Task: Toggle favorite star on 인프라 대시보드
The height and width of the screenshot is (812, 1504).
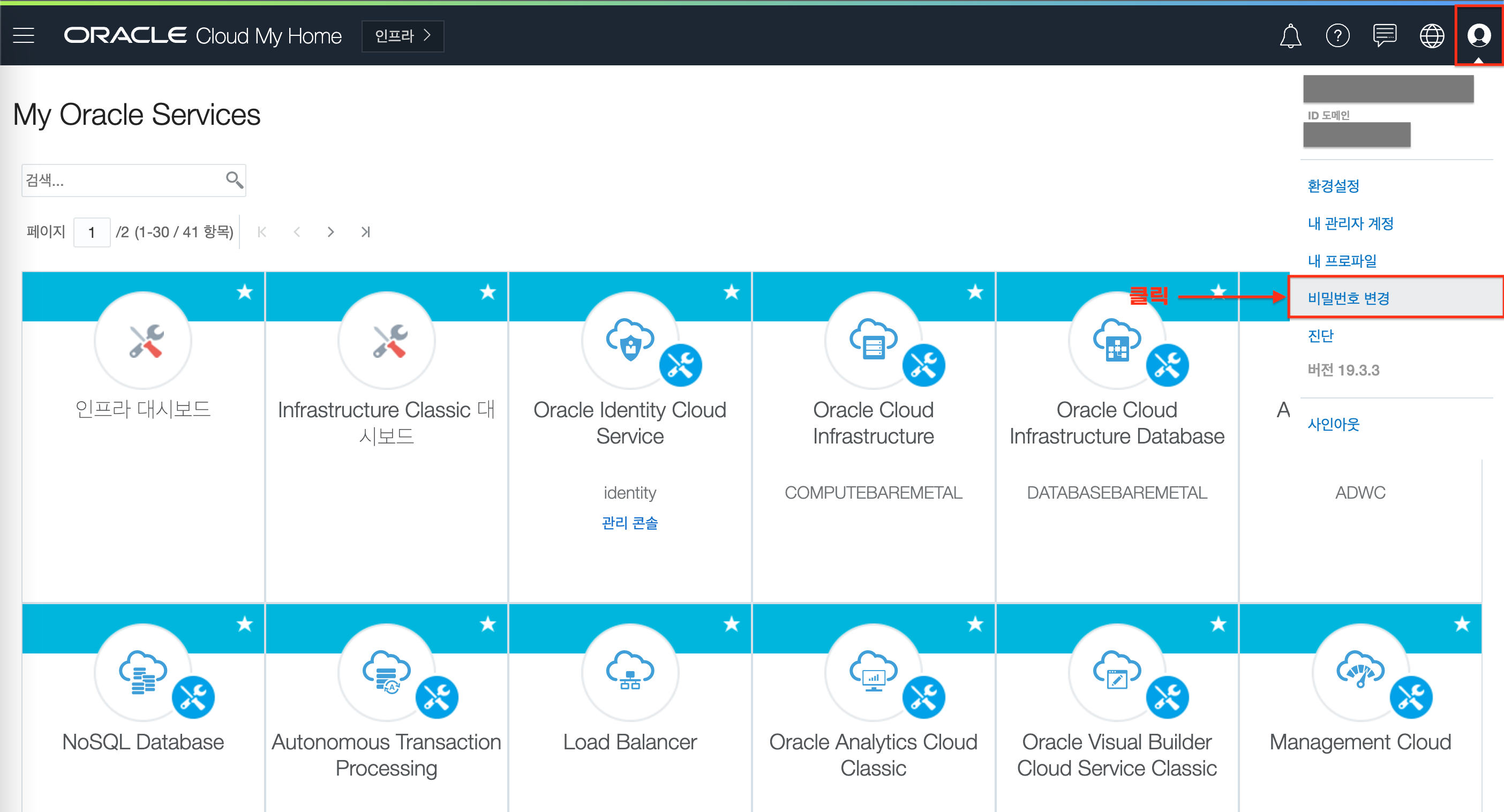Action: tap(245, 291)
